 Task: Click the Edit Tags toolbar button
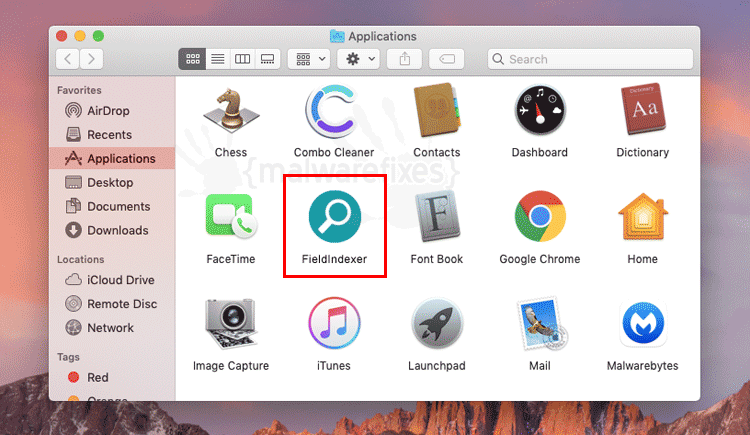tap(446, 59)
